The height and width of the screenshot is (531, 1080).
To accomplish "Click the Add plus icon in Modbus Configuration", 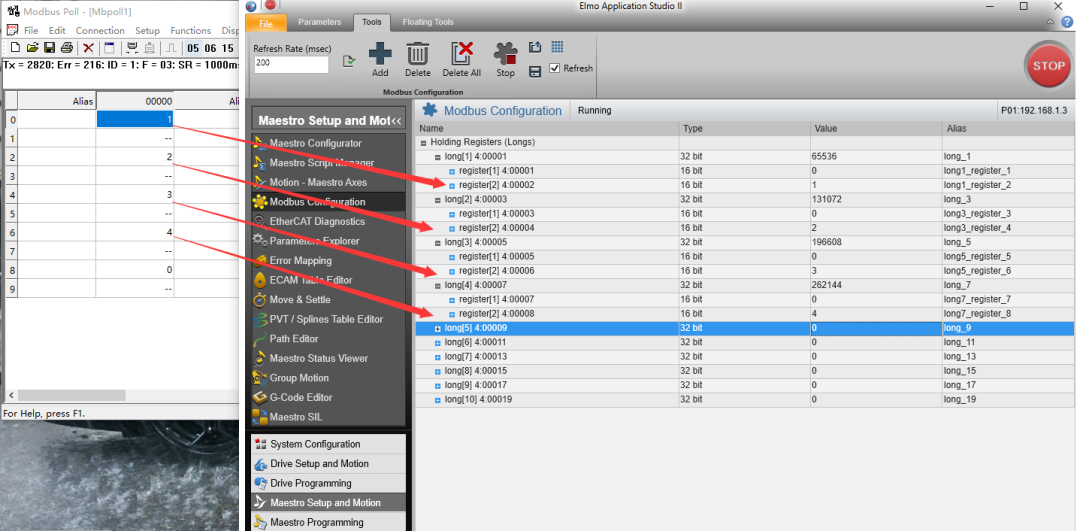I will (380, 54).
